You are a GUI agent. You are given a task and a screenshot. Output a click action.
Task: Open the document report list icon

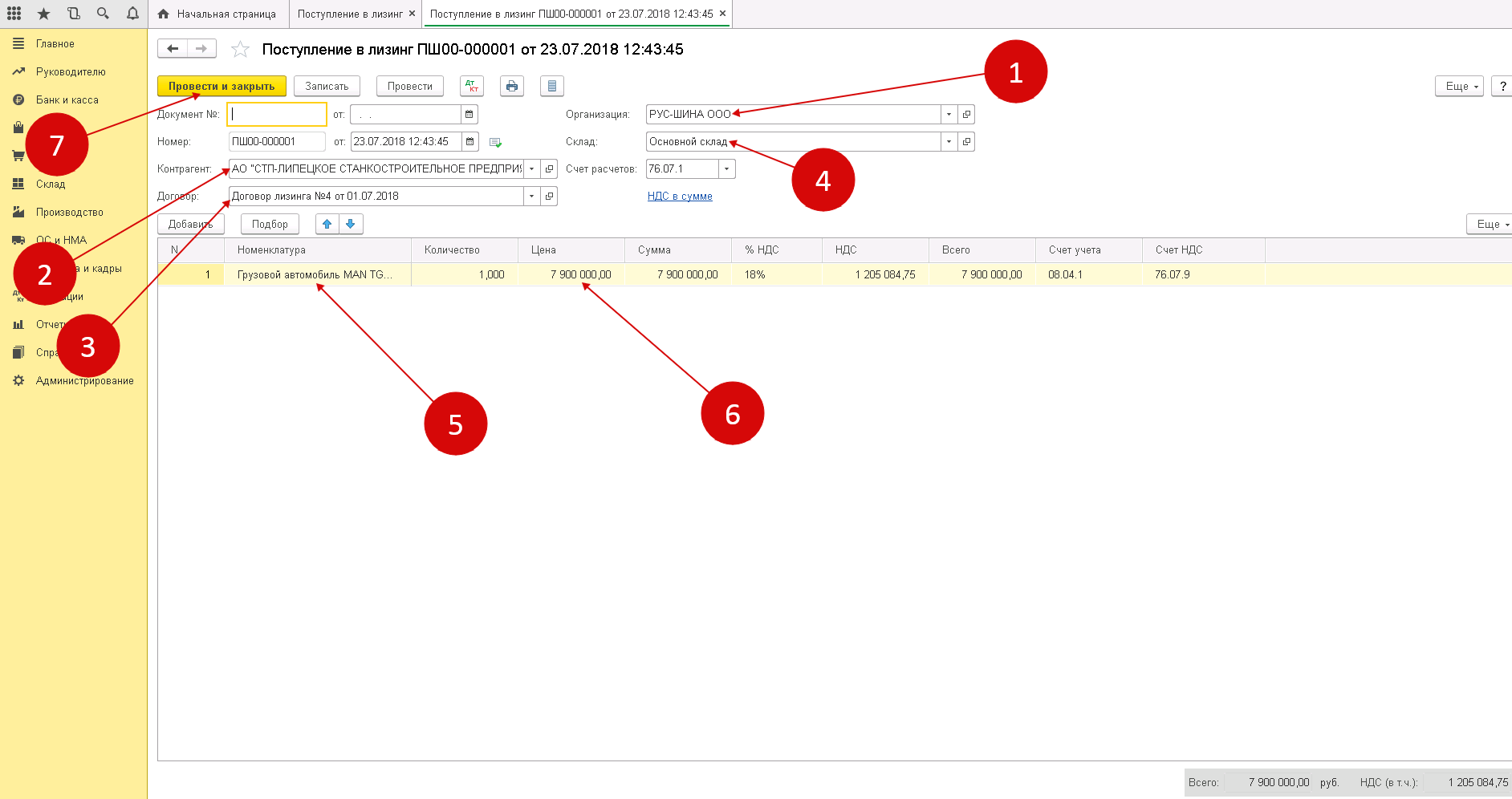tap(552, 86)
